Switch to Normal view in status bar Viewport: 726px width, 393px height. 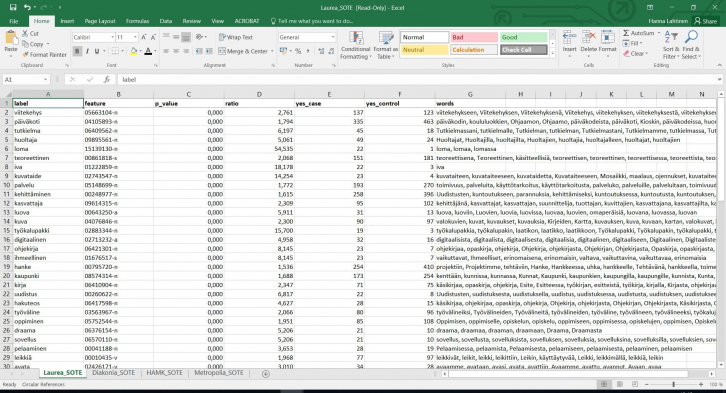[x=604, y=384]
